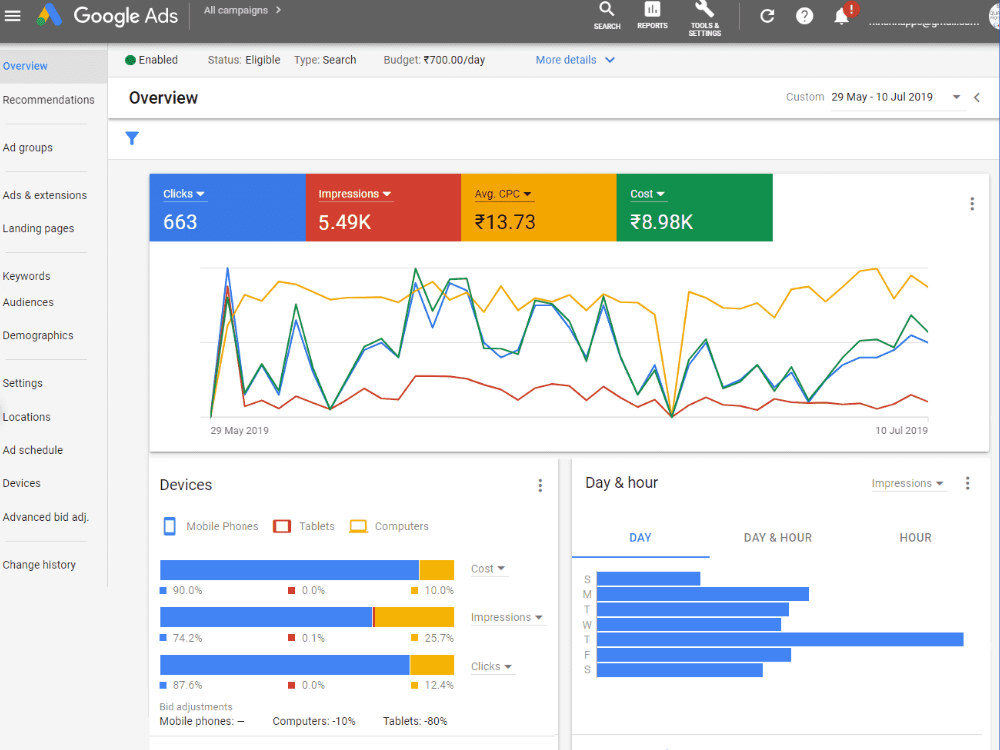Click the Thursday impressions bar
This screenshot has height=750, width=1000.
(x=780, y=640)
